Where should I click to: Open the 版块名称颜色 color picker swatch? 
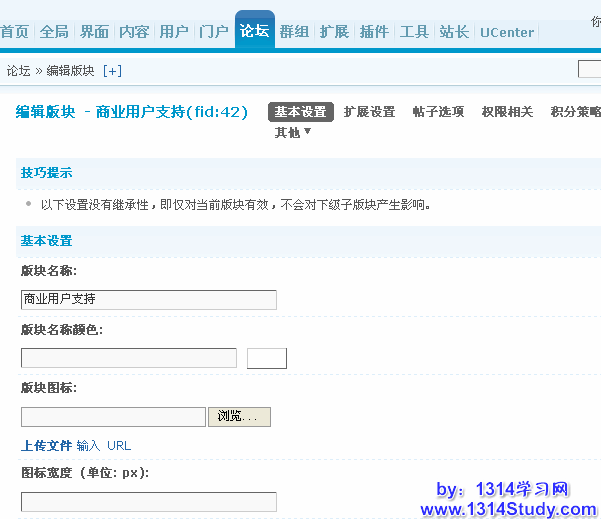(x=267, y=358)
